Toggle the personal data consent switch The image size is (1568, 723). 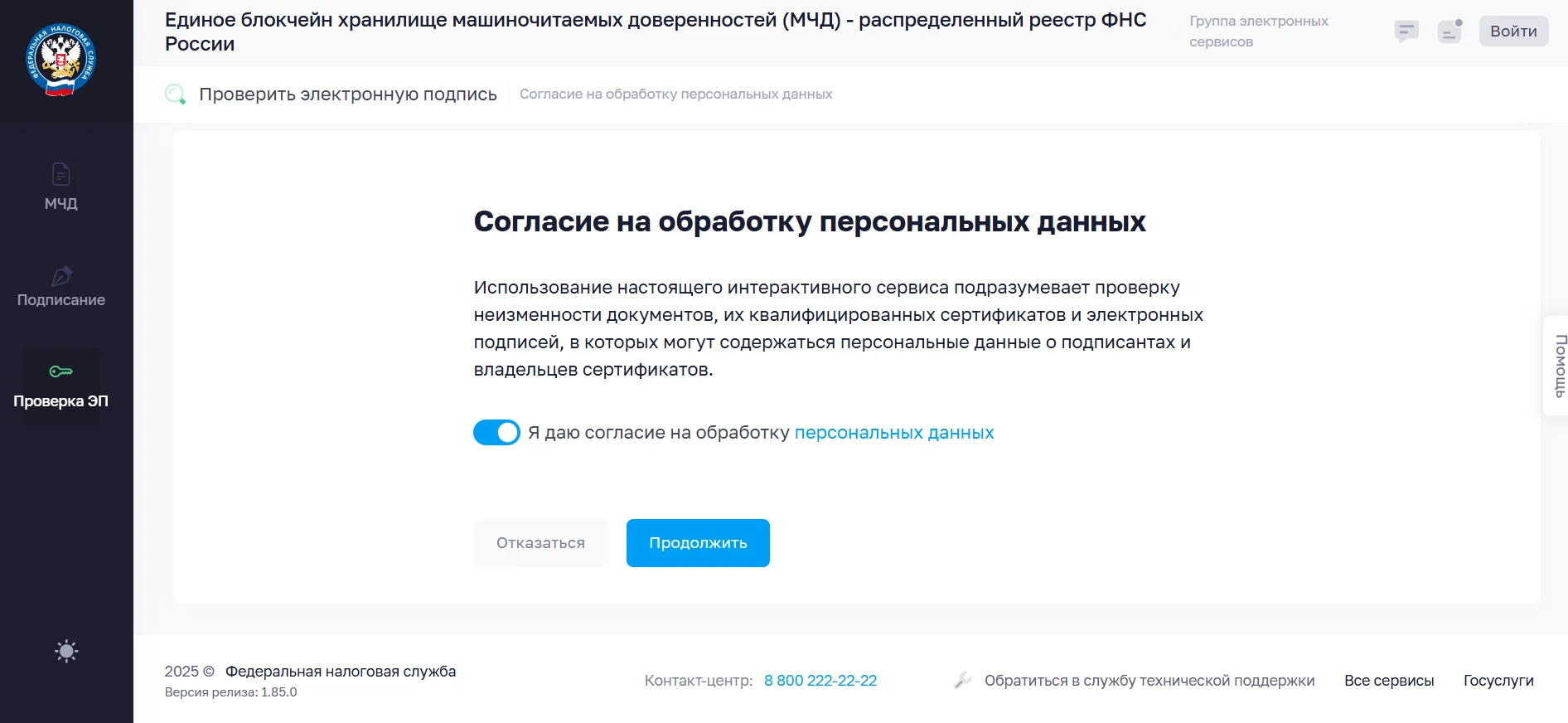point(496,433)
